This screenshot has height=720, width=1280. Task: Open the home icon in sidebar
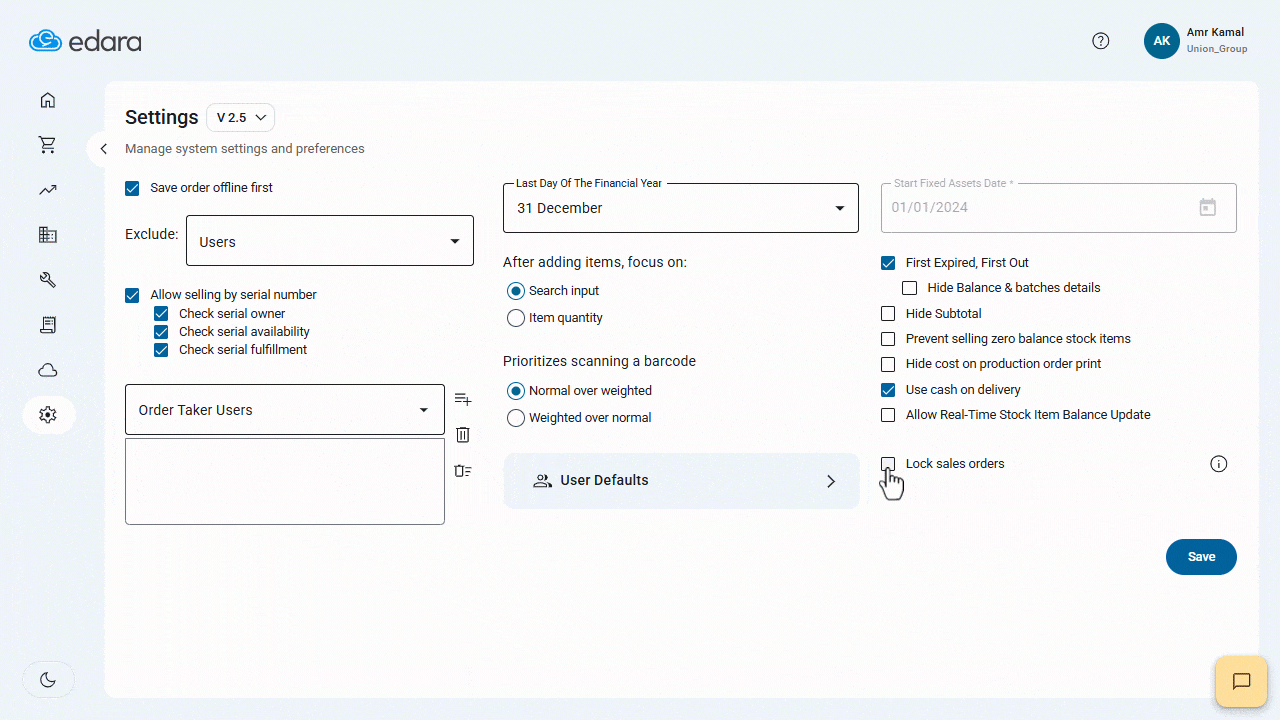coord(47,100)
